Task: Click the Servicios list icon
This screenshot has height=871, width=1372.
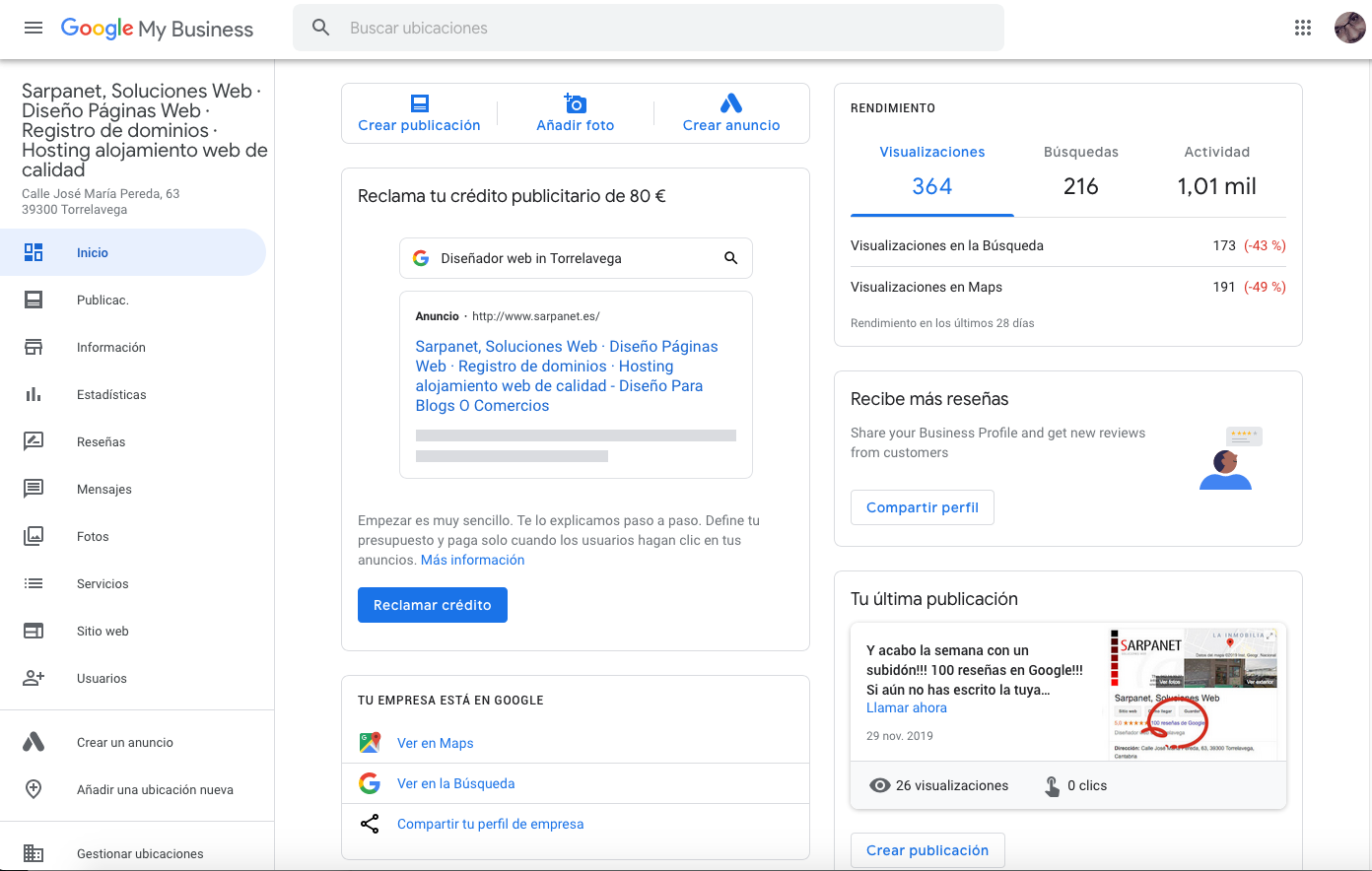Action: coord(34,583)
